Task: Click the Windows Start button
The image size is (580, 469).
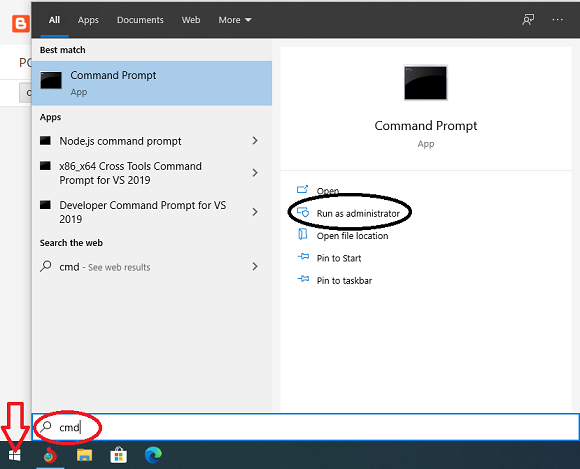Action: tap(14, 455)
